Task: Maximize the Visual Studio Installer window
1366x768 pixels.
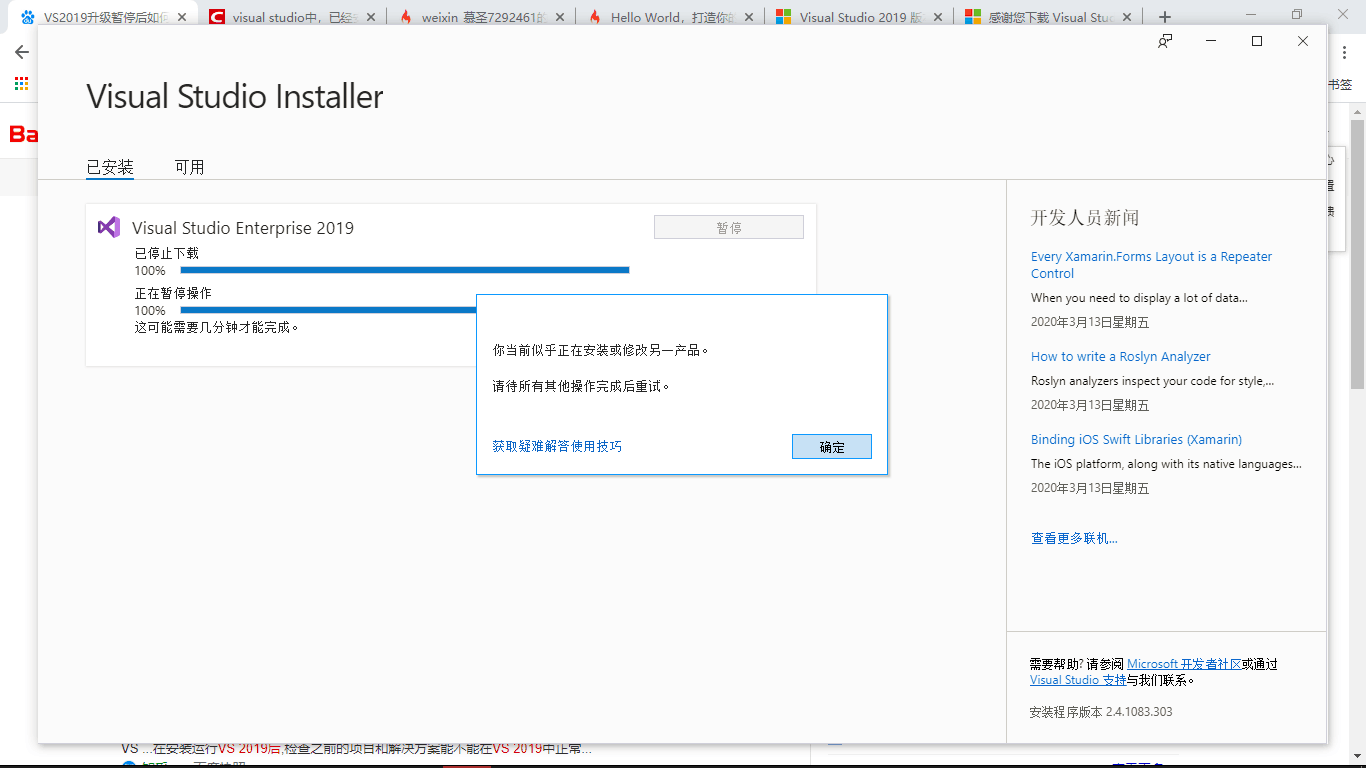Action: point(1257,41)
